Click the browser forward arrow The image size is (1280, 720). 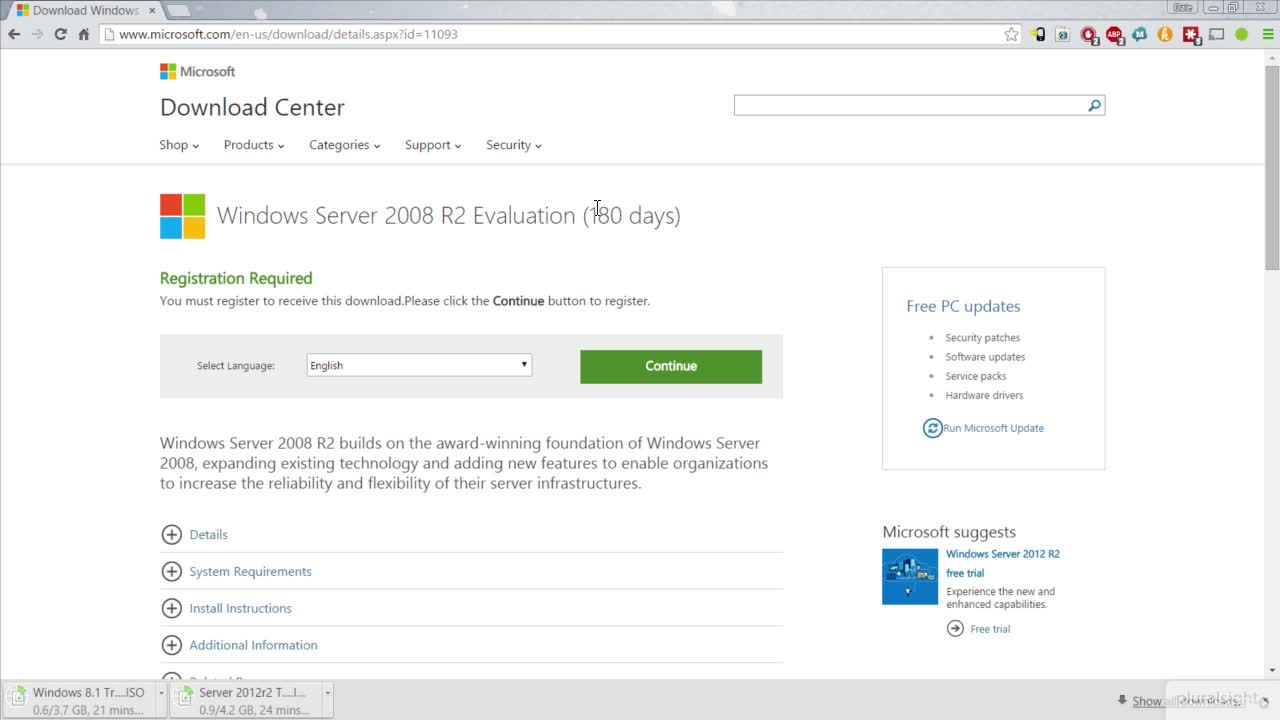click(x=37, y=34)
